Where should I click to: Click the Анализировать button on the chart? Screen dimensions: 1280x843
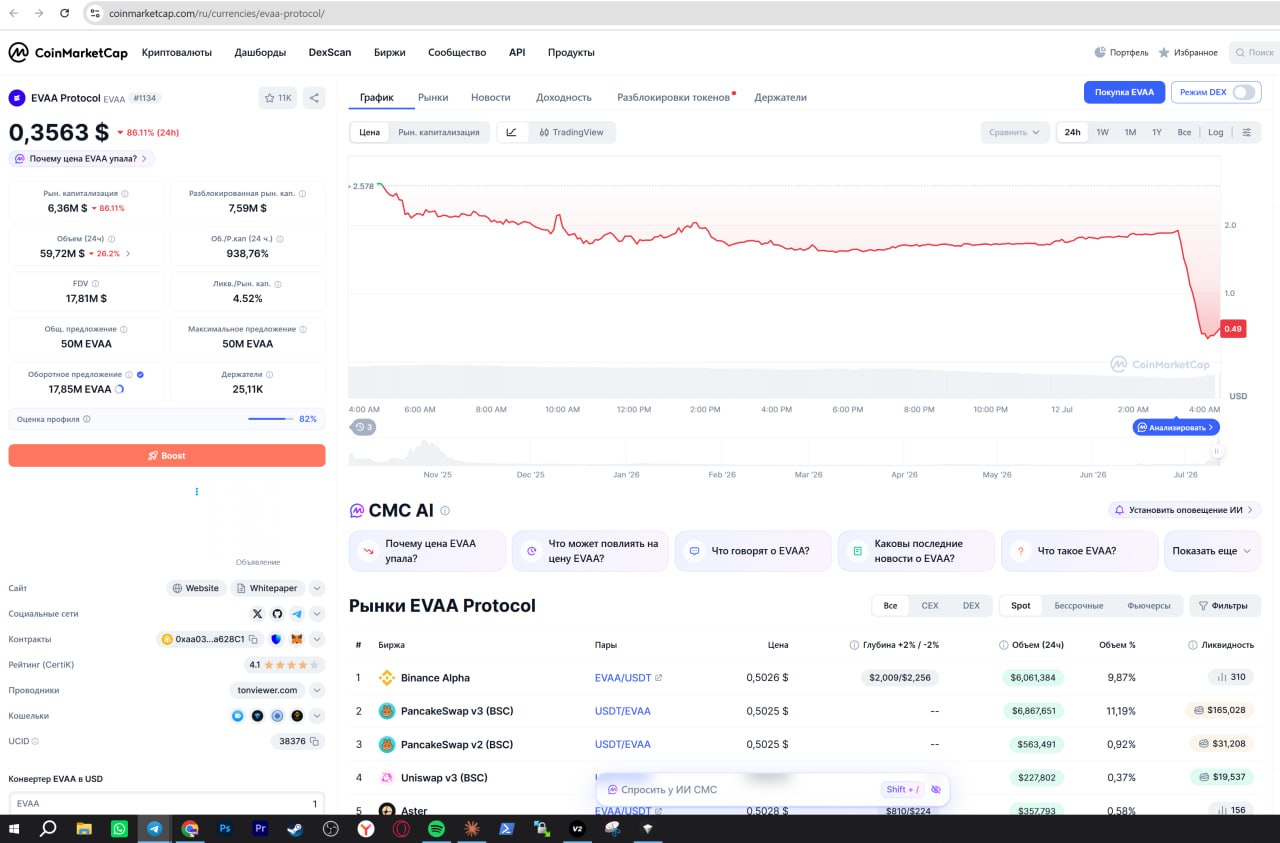point(1176,427)
